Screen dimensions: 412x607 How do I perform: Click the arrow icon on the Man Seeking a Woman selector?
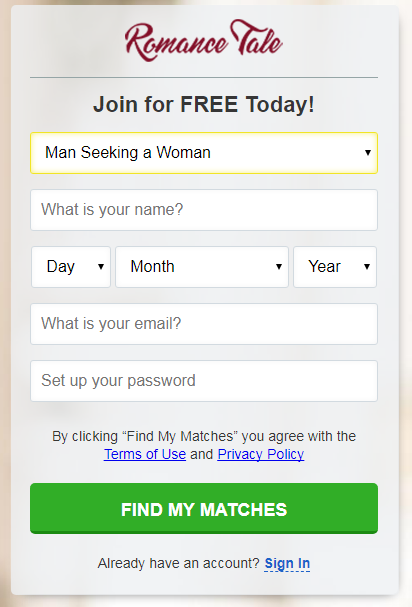click(x=368, y=153)
